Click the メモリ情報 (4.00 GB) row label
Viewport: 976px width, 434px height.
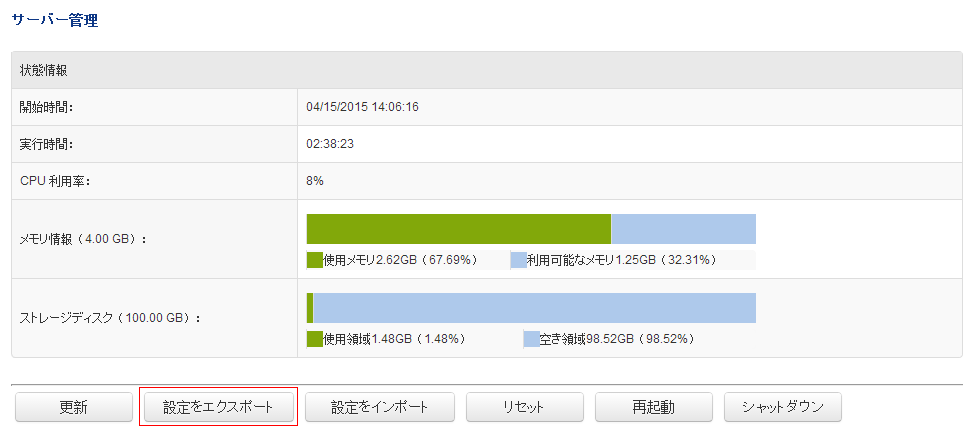(84, 240)
